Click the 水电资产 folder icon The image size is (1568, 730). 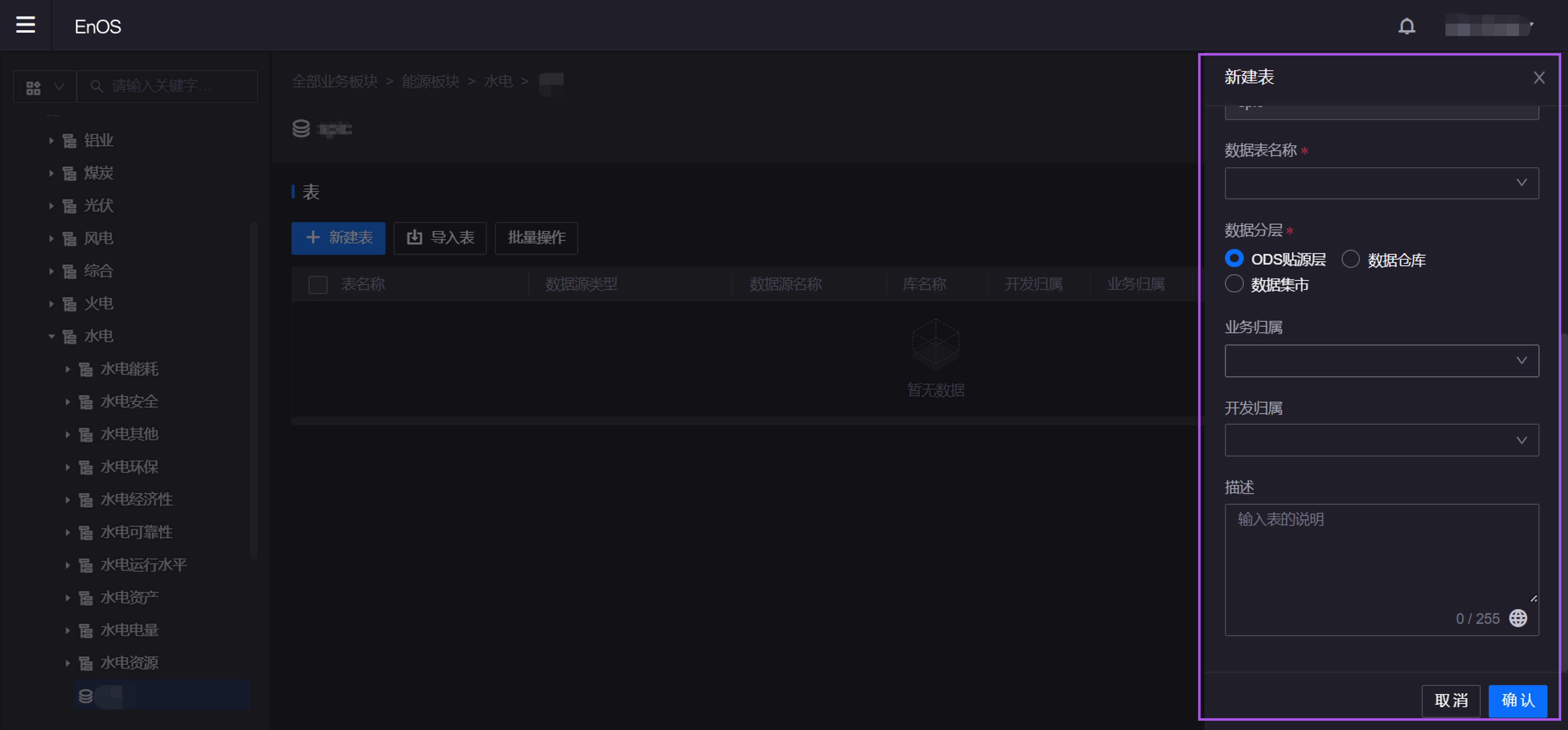pos(86,598)
